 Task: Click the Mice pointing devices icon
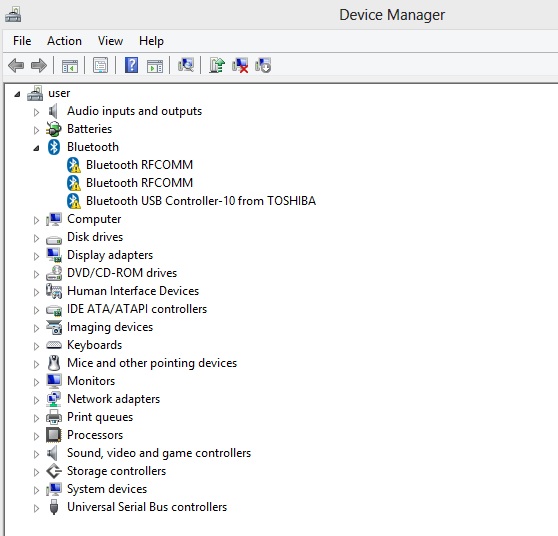54,363
